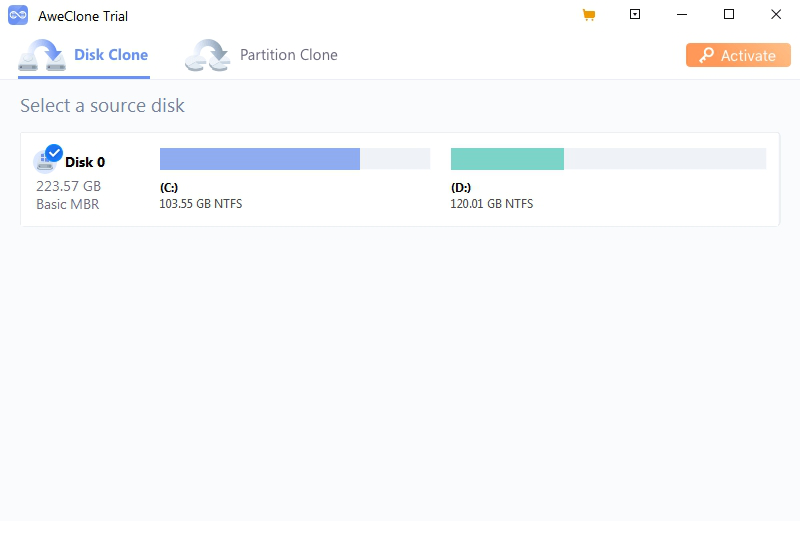Open the shopping cart purchase icon
This screenshot has width=800, height=541.
(x=589, y=15)
